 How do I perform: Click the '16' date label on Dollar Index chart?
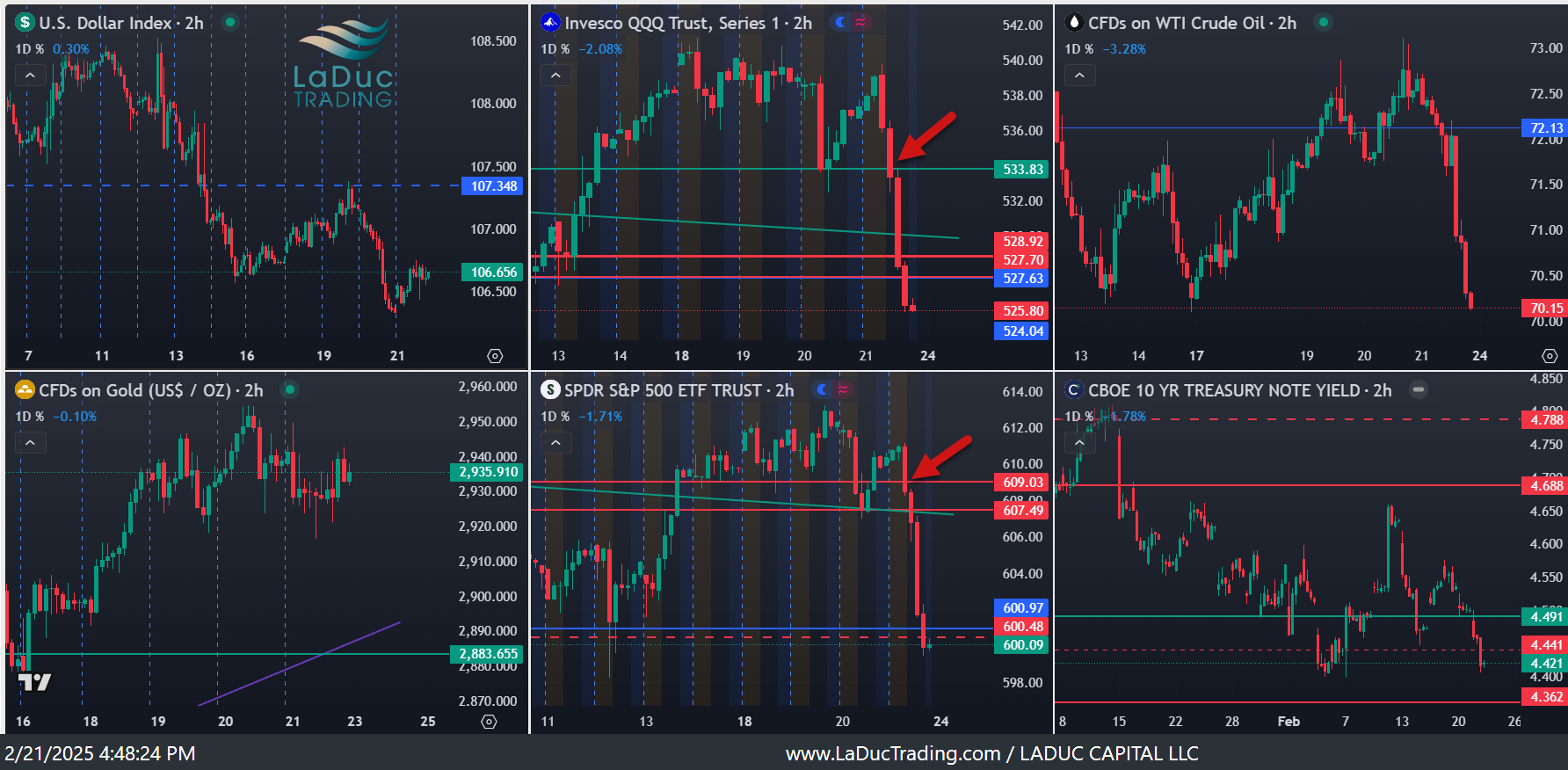(247, 356)
